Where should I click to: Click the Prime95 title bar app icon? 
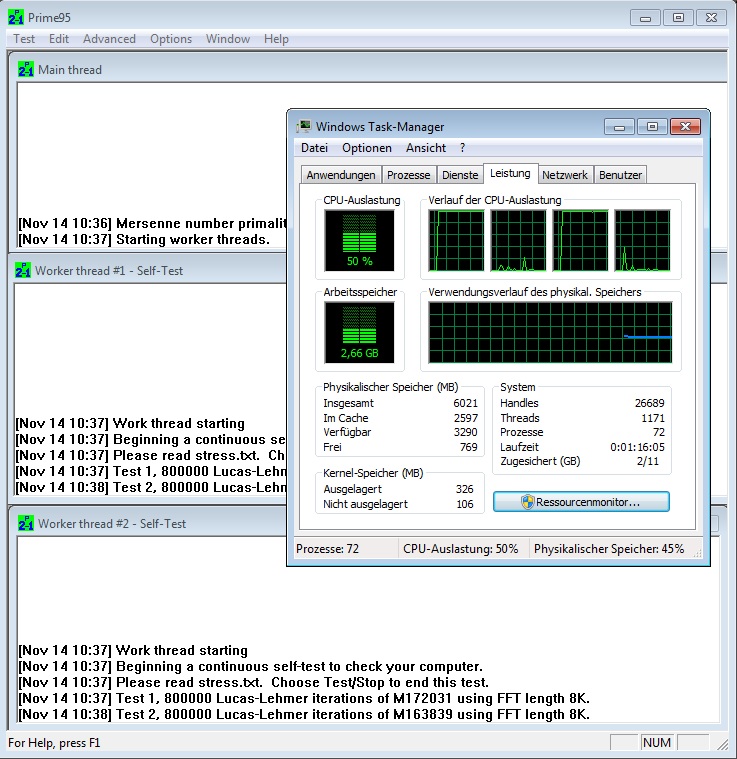15,17
